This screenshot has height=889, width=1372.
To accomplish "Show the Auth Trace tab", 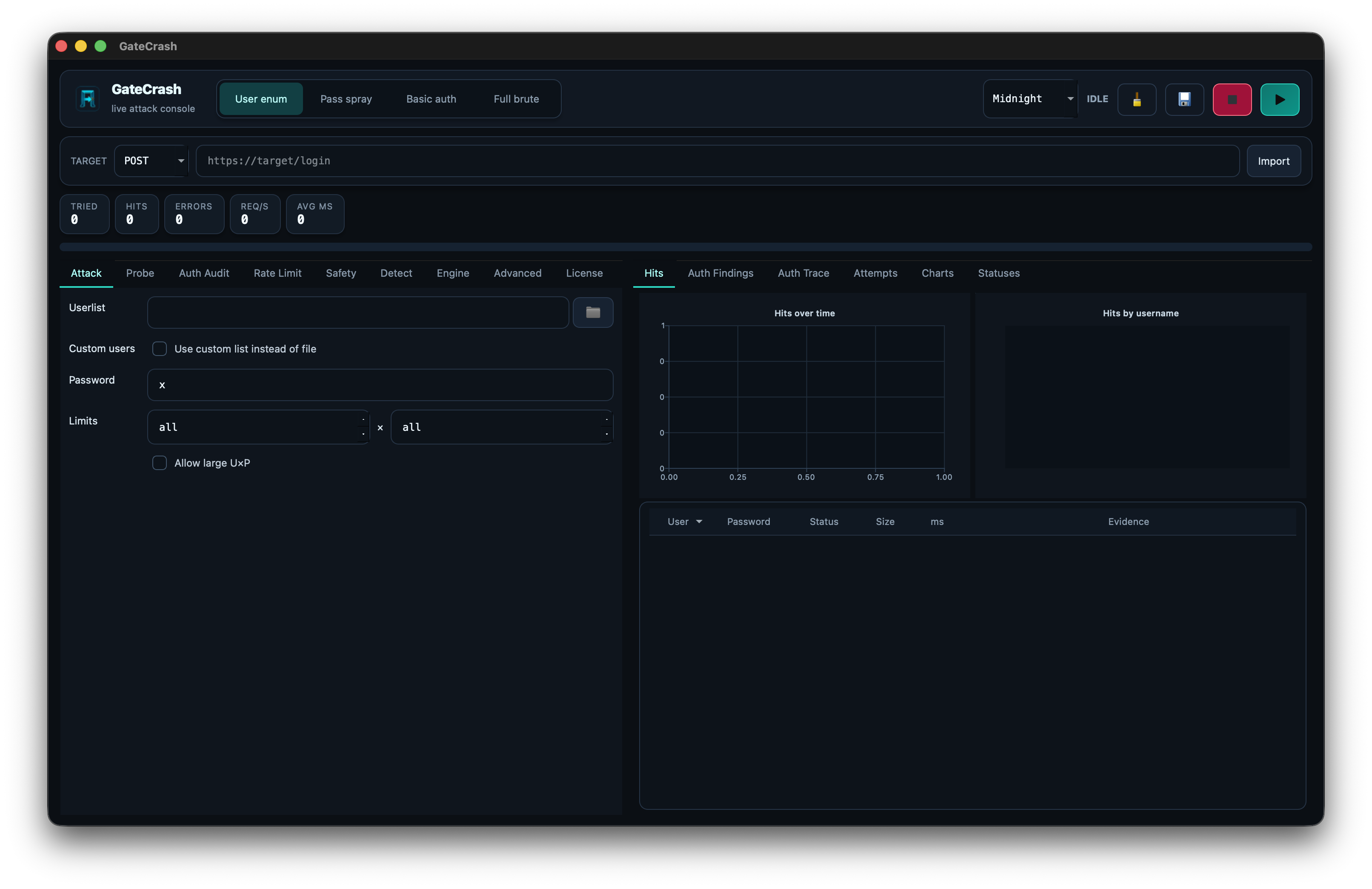I will click(x=803, y=273).
